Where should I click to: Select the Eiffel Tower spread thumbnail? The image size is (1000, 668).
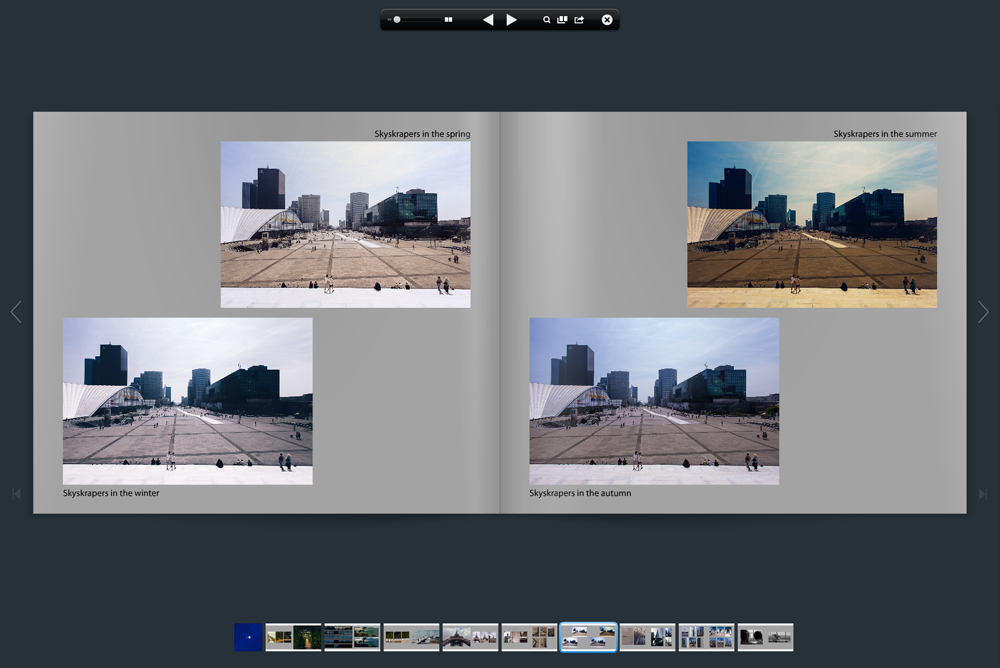(x=470, y=637)
